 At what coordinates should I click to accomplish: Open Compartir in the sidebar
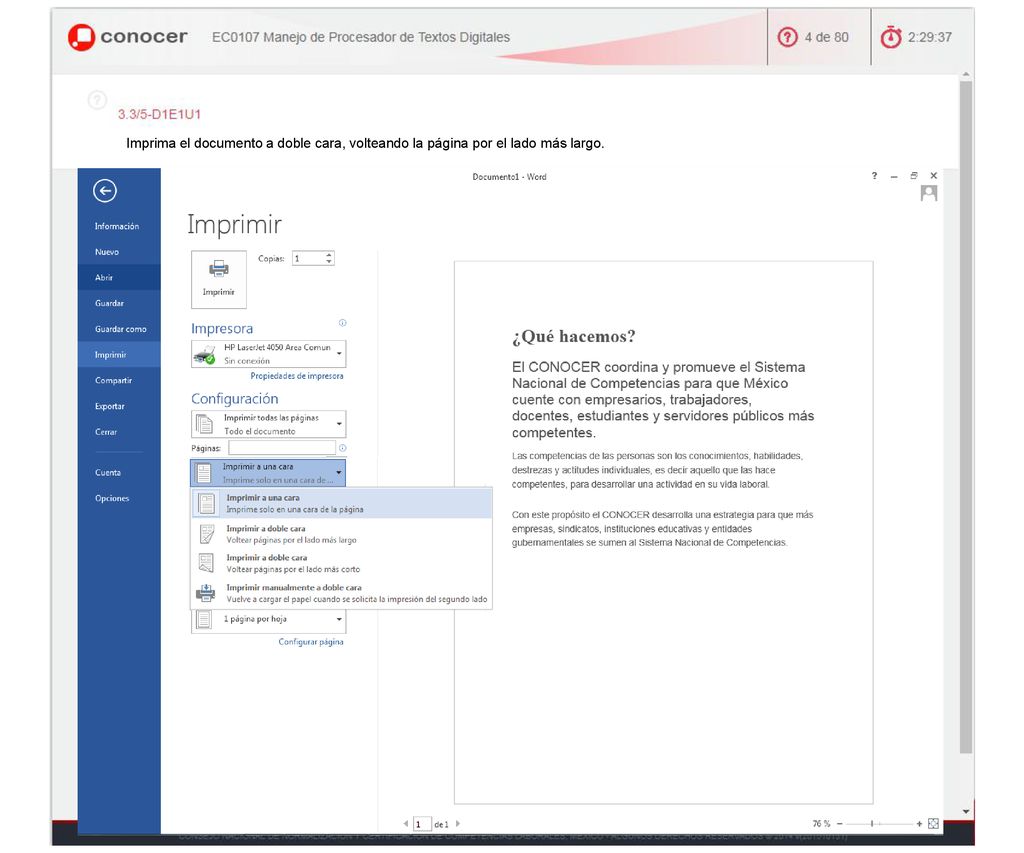coord(119,380)
